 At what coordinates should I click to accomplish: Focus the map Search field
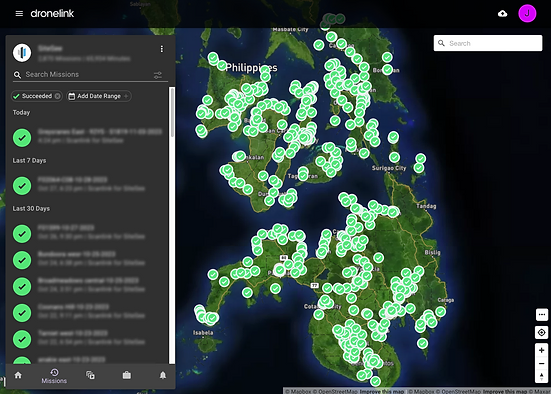click(x=488, y=43)
